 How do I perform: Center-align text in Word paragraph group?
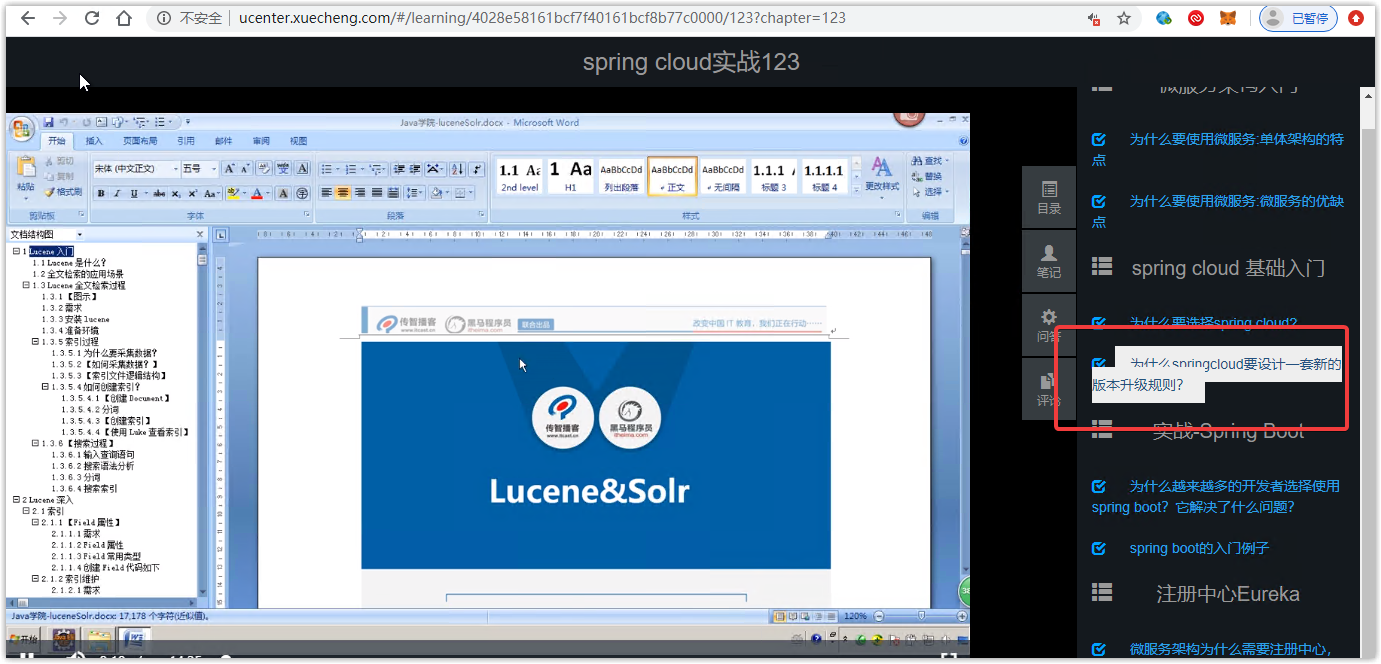coord(343,193)
